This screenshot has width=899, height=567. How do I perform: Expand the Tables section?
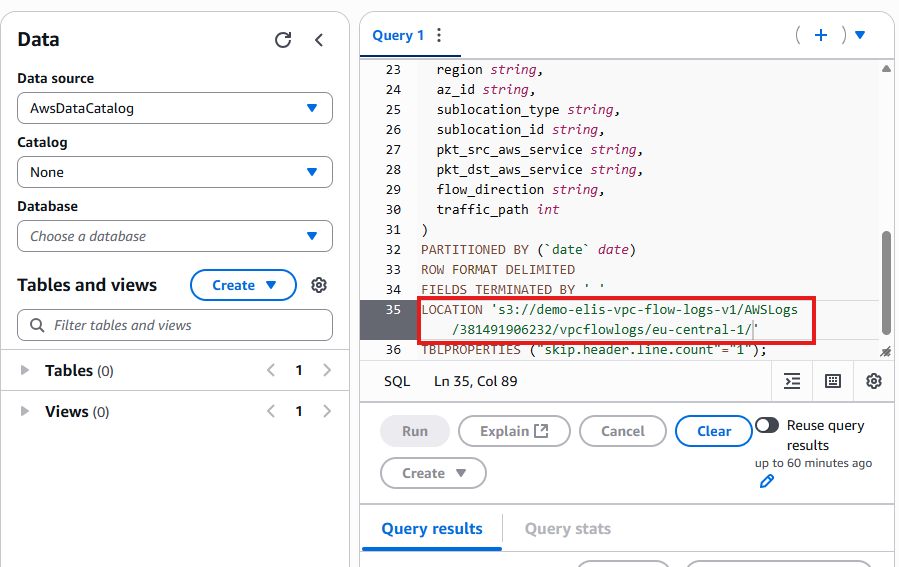(26, 371)
